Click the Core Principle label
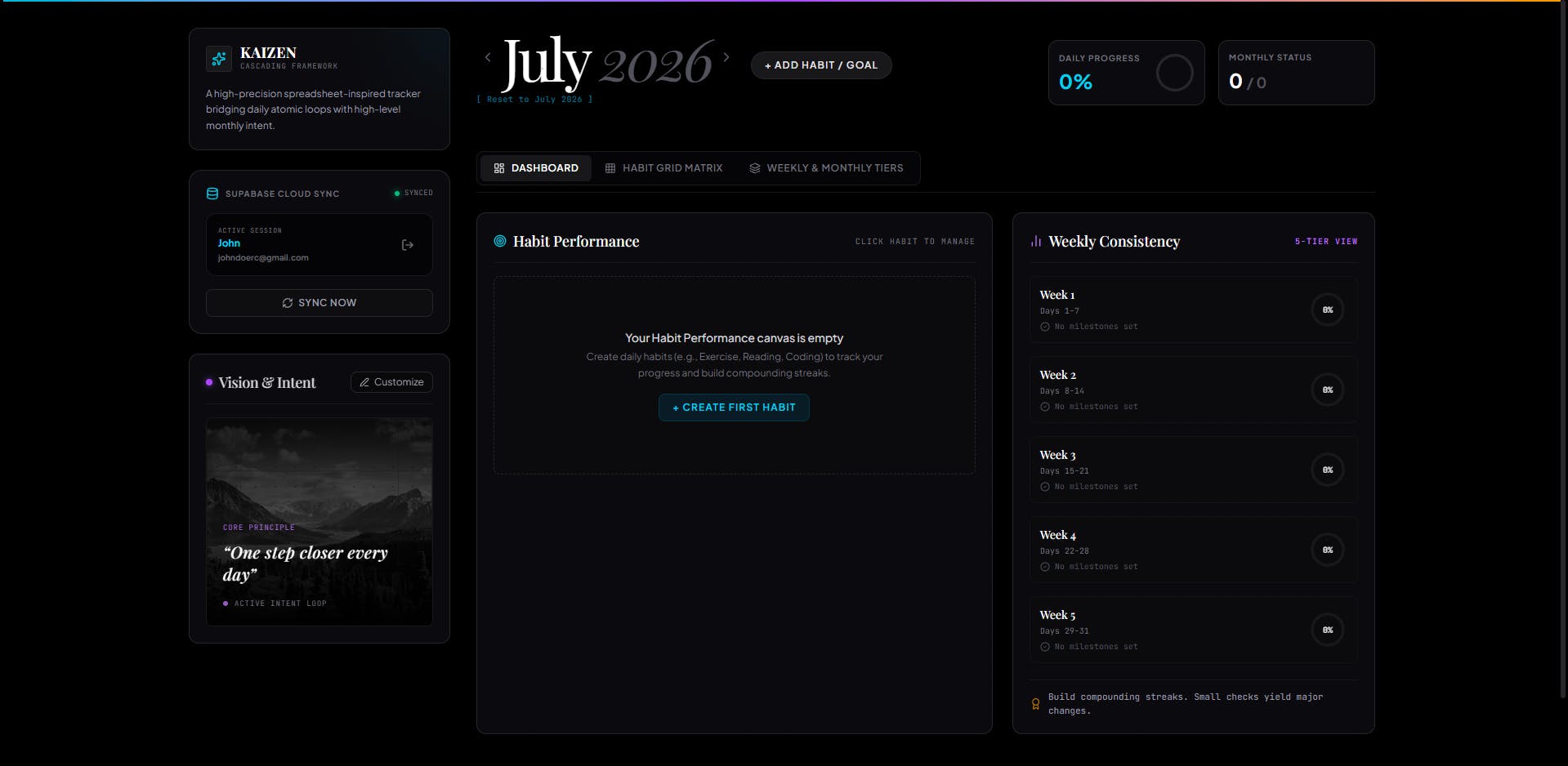This screenshot has height=766, width=1568. 258,528
